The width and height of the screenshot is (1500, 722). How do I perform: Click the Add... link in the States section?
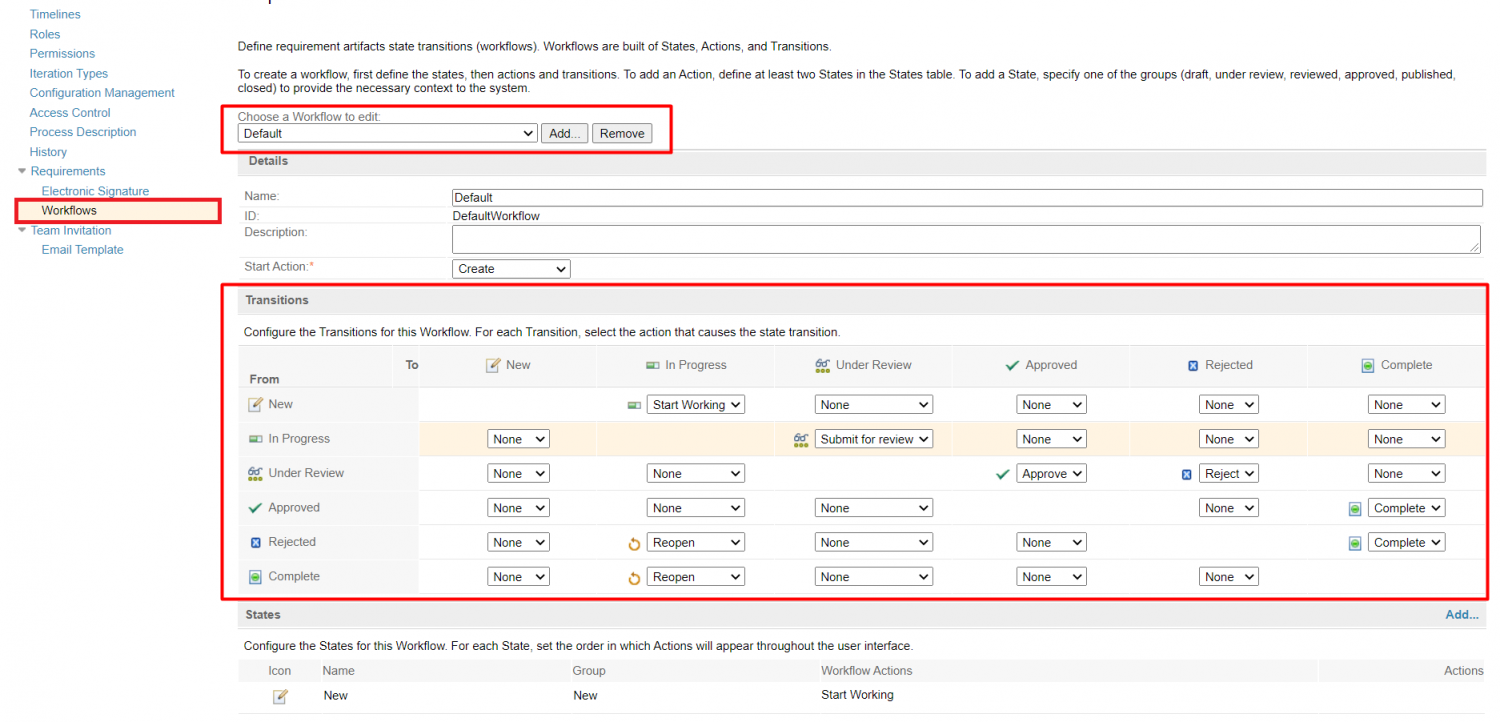coord(1462,614)
